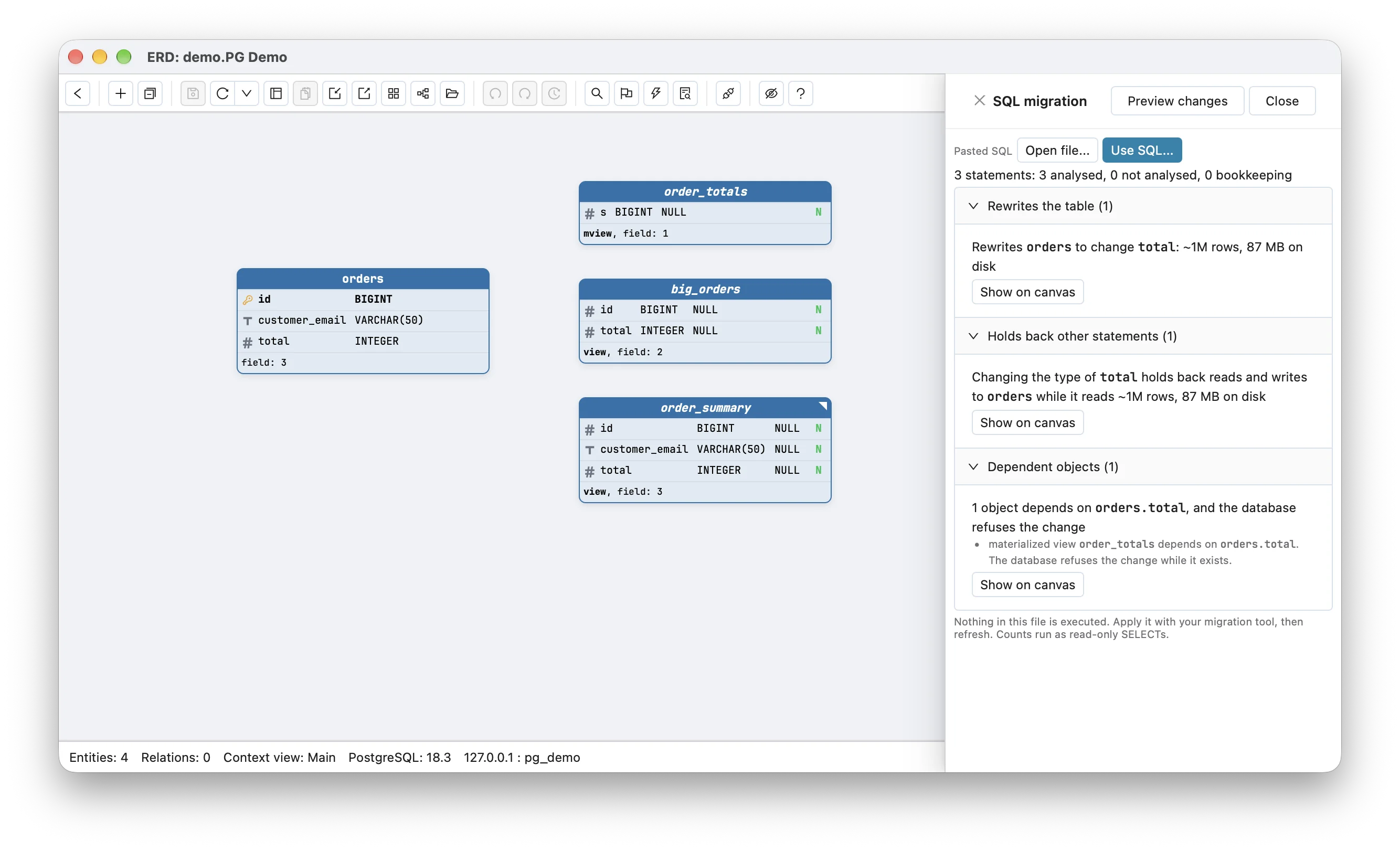Click the four-square grid icon
Viewport: 1400px width, 850px height.
[394, 93]
